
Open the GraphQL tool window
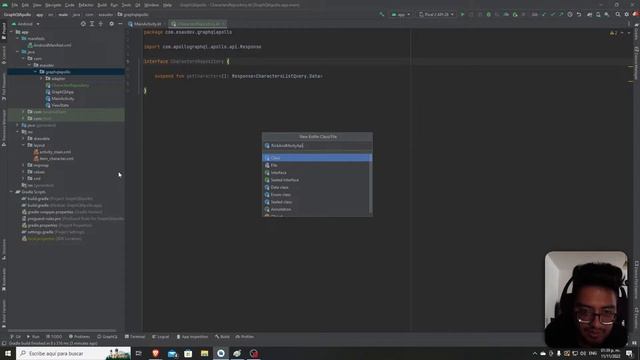(x=107, y=337)
